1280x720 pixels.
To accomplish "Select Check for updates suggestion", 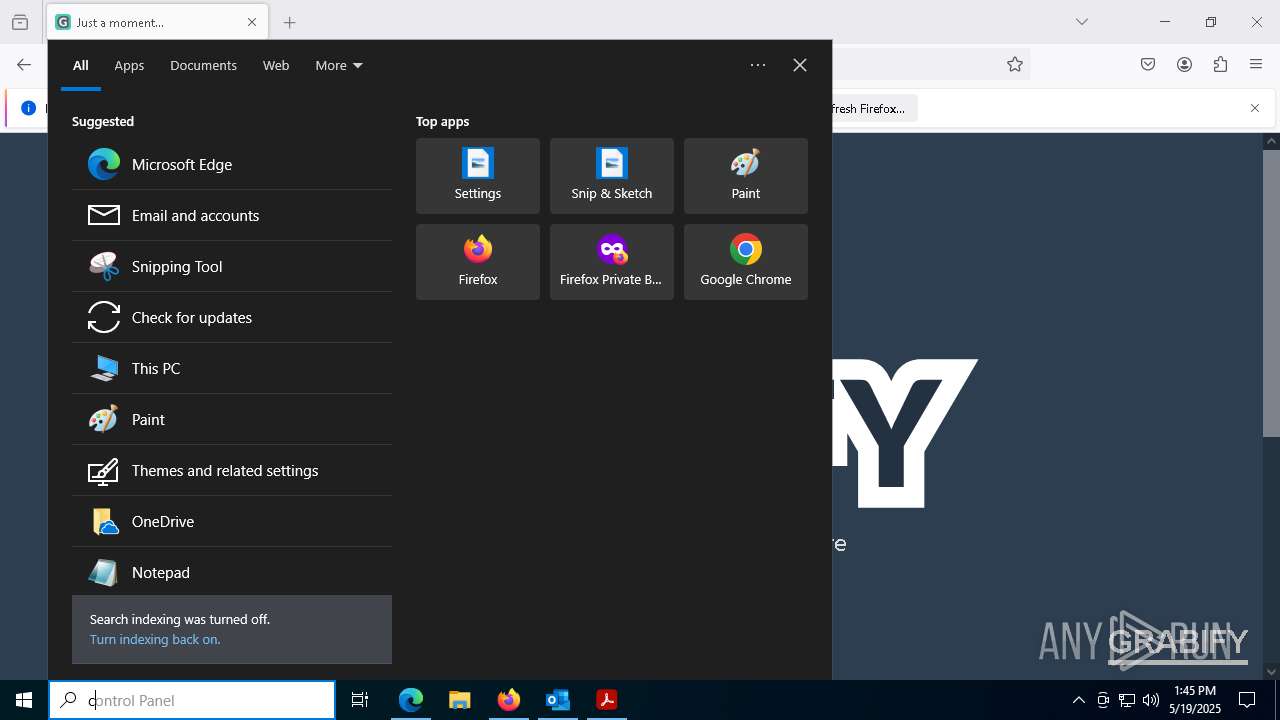I will [x=232, y=317].
